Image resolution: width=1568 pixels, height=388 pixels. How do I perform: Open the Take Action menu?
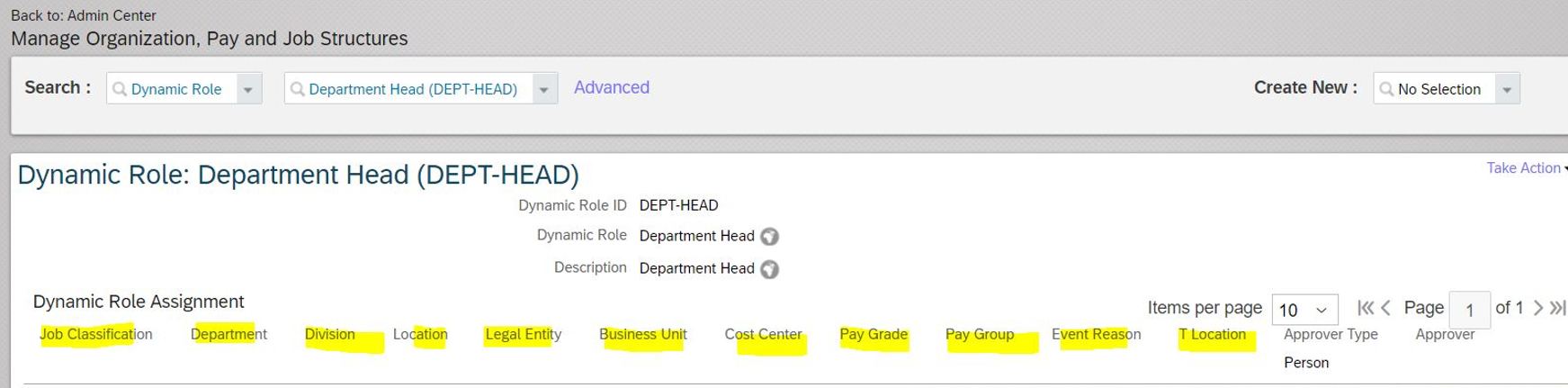1527,167
